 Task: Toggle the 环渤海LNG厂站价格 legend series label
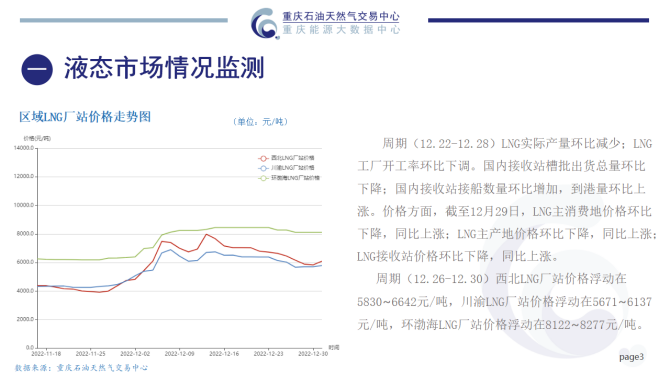(295, 178)
